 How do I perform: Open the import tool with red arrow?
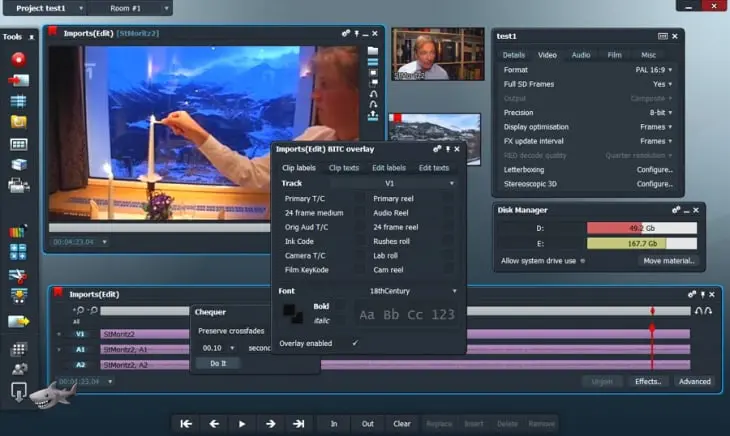click(x=18, y=80)
